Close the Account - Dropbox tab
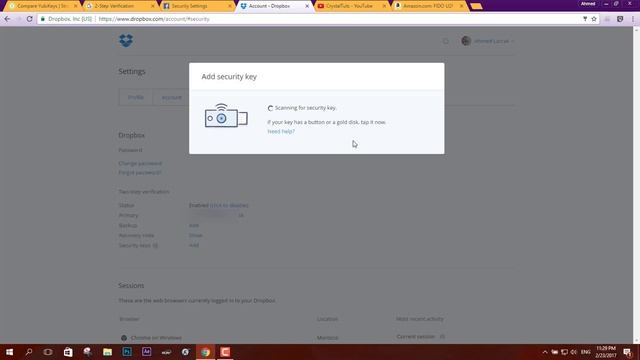The width and height of the screenshot is (640, 360). [x=307, y=6]
